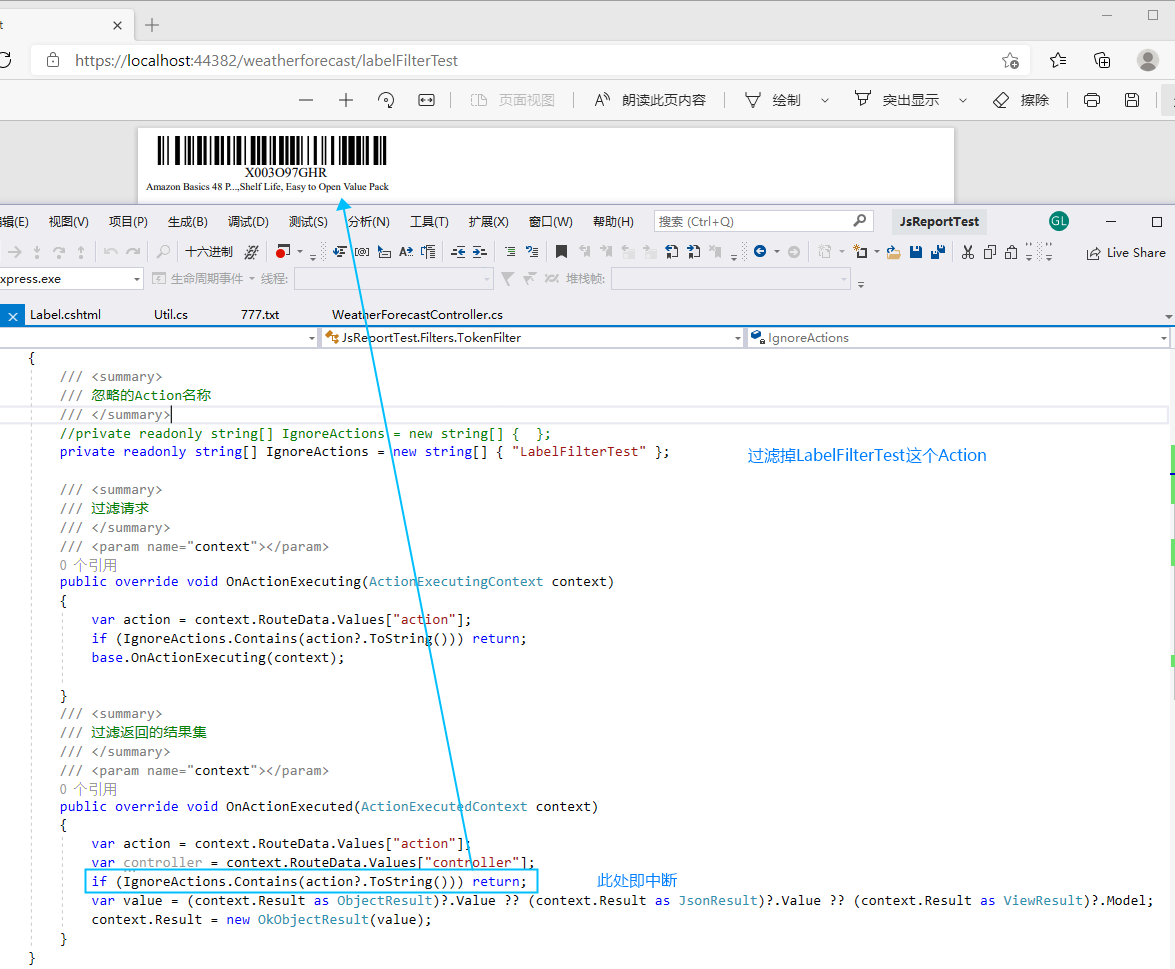This screenshot has height=969, width=1175.
Task: Click the rotate page icon in PDF toolbar
Action: (x=386, y=100)
